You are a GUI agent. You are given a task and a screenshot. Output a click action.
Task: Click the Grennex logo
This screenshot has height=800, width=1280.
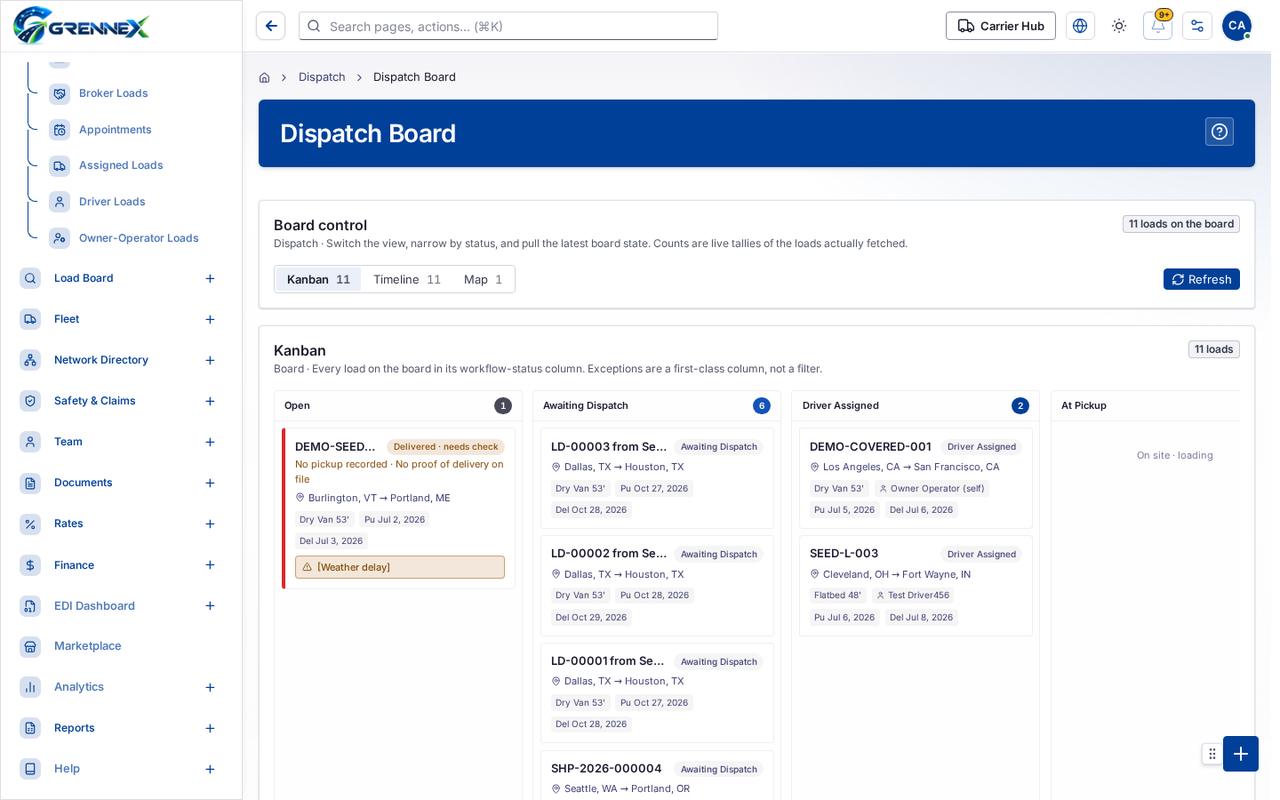(81, 25)
